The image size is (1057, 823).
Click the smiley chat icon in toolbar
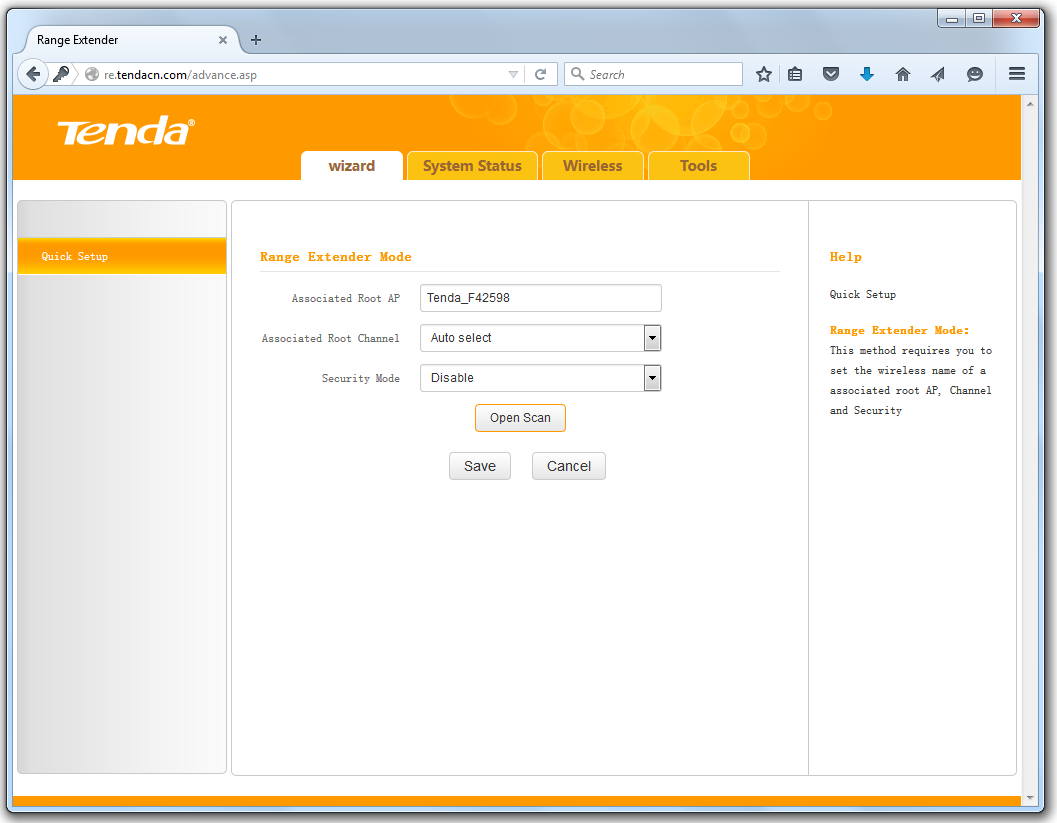click(x=974, y=74)
